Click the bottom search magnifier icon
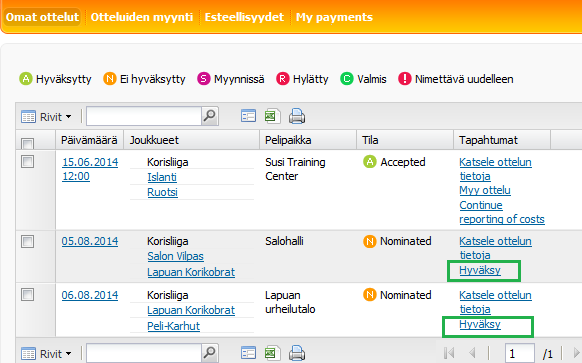 tap(210, 353)
